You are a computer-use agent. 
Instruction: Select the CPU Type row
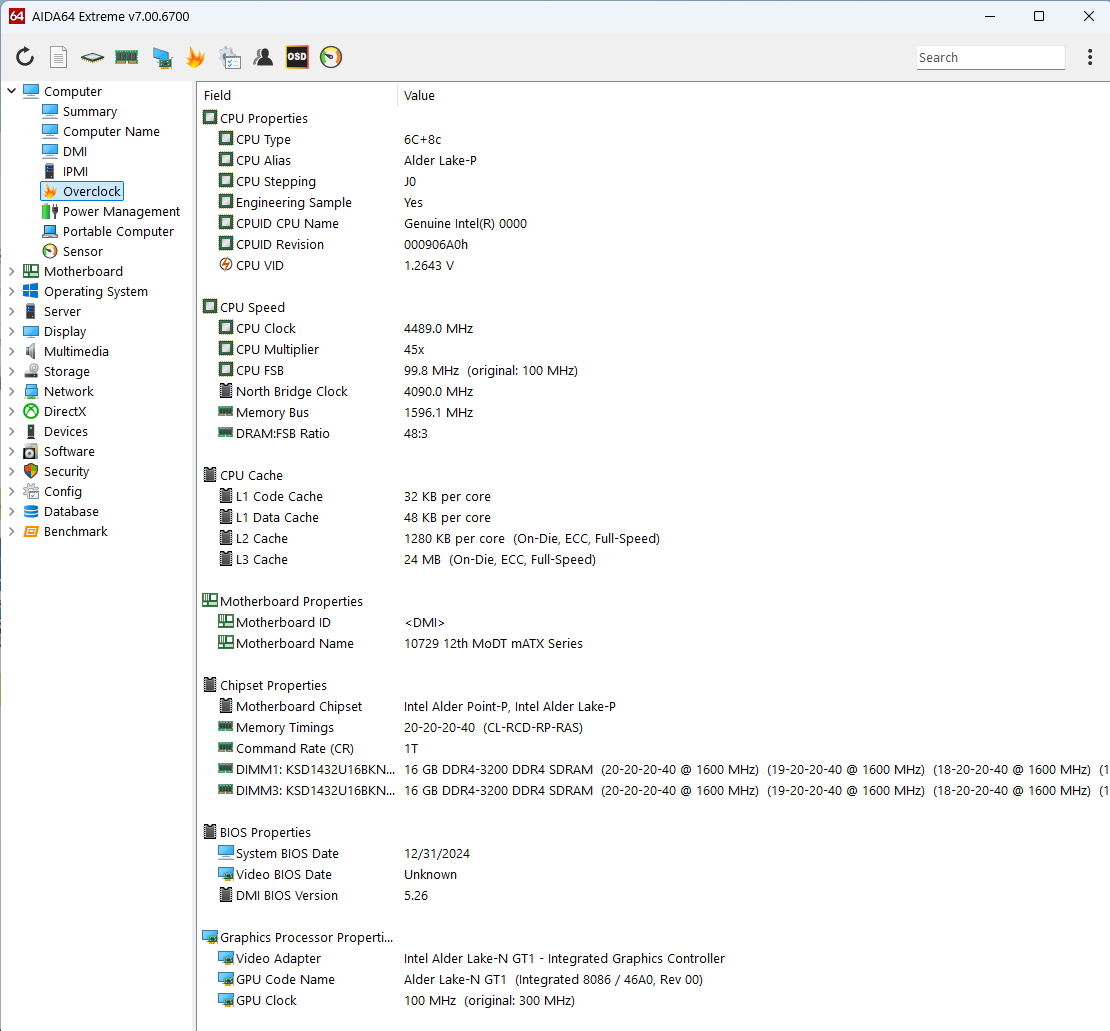point(653,139)
